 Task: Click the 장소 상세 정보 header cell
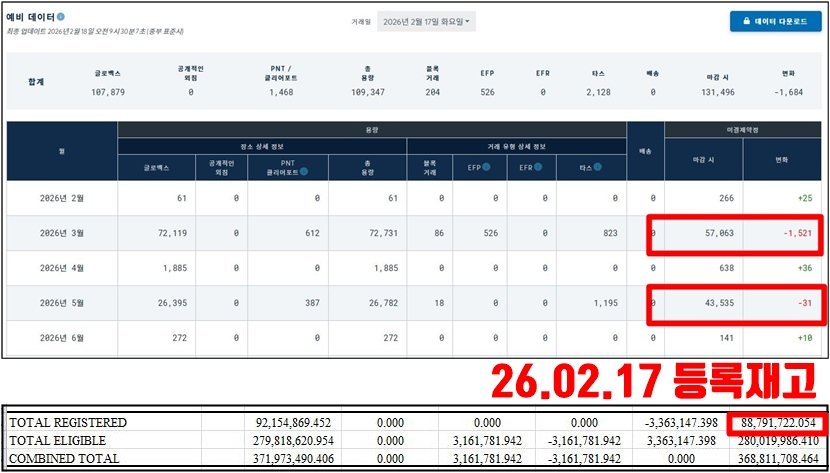(262, 146)
